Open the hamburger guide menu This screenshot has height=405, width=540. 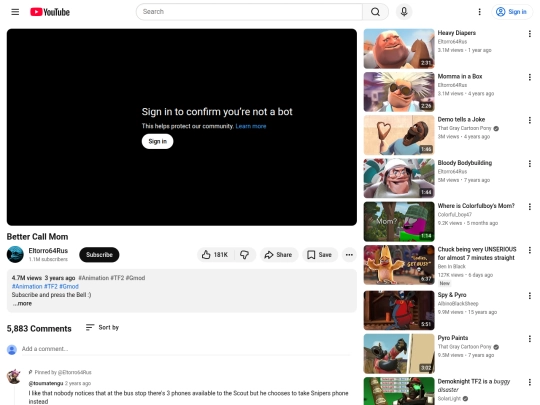point(15,12)
